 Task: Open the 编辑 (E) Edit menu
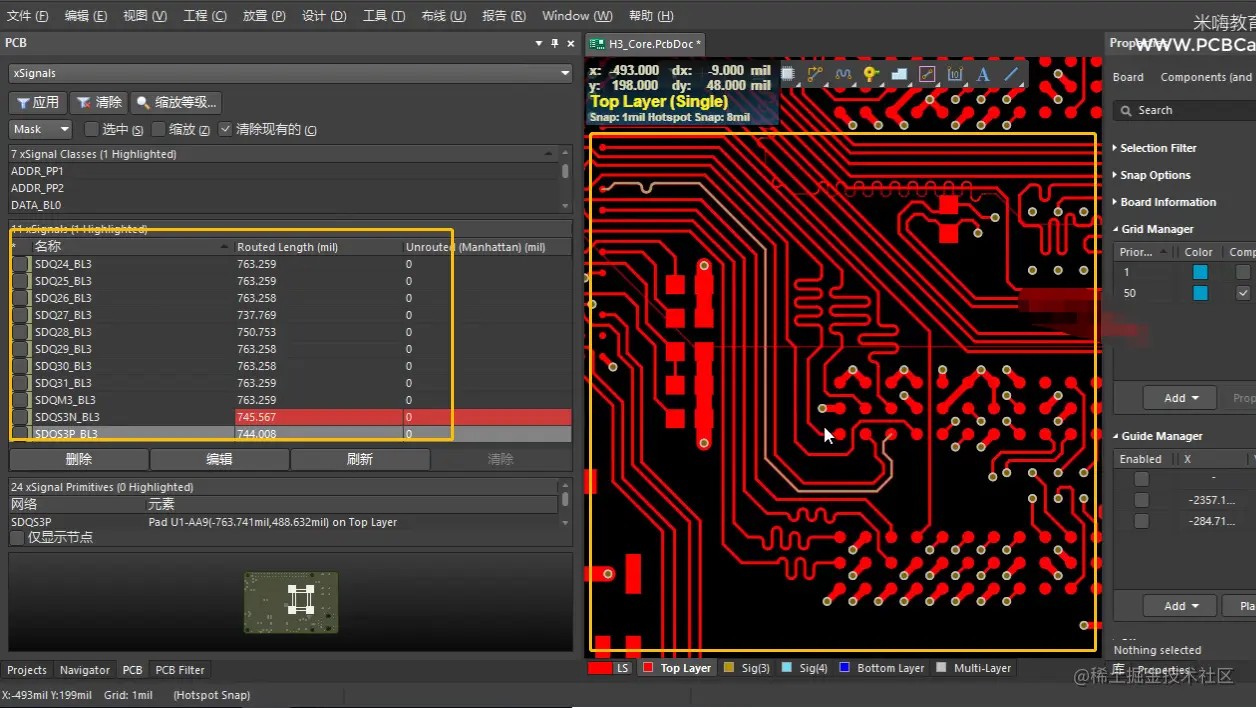85,16
